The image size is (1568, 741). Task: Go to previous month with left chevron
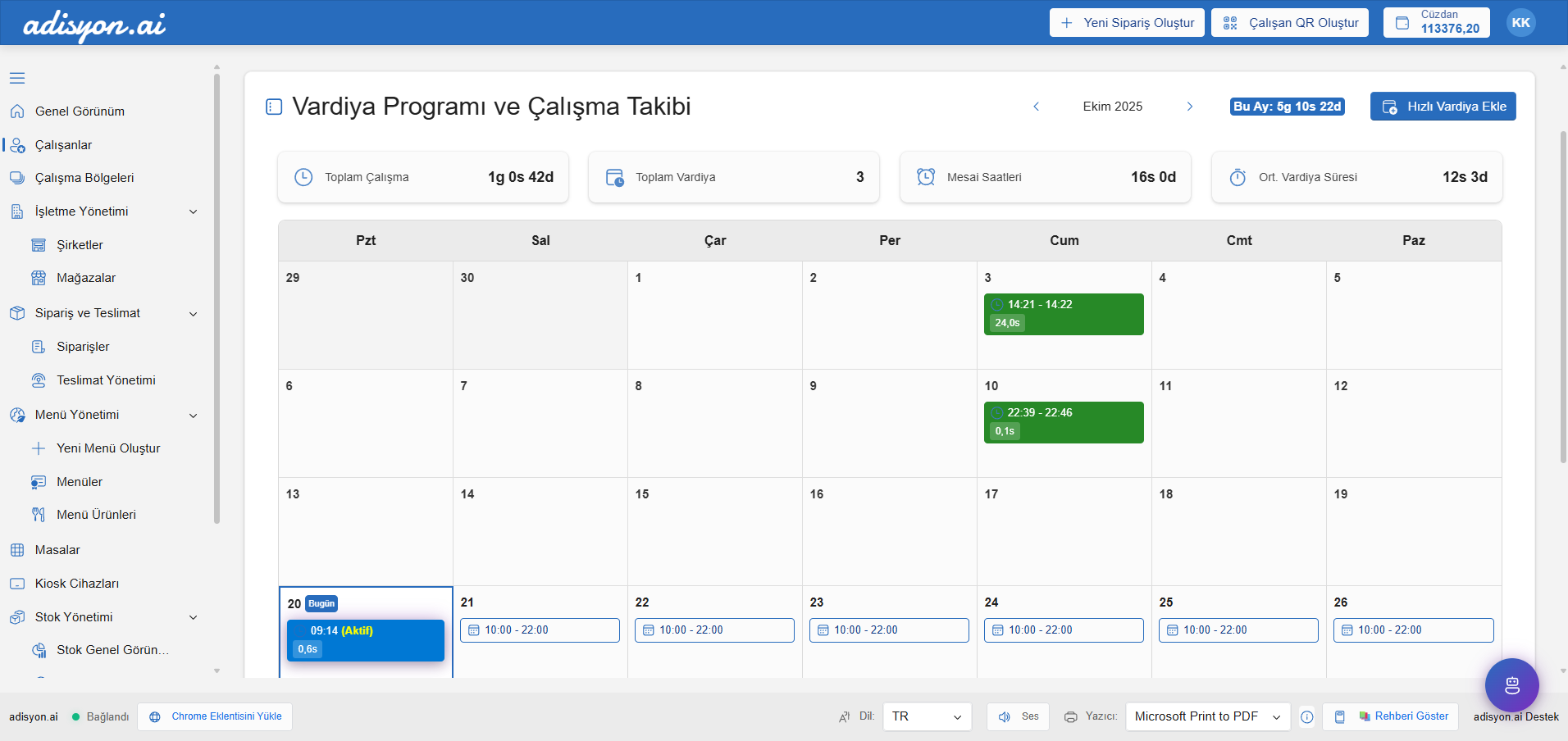tap(1037, 107)
